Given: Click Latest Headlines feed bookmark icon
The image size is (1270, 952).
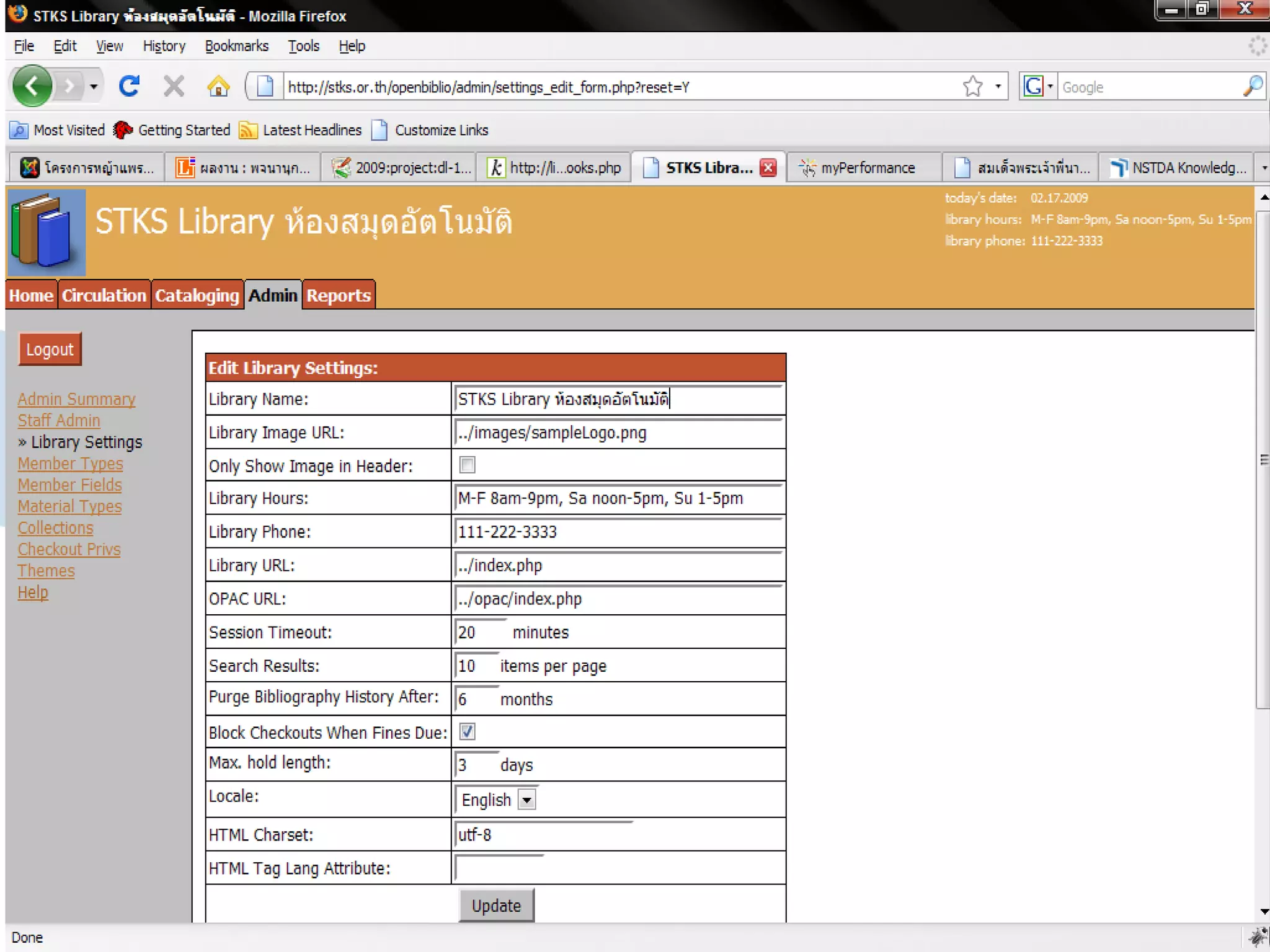Looking at the screenshot, I should [248, 130].
